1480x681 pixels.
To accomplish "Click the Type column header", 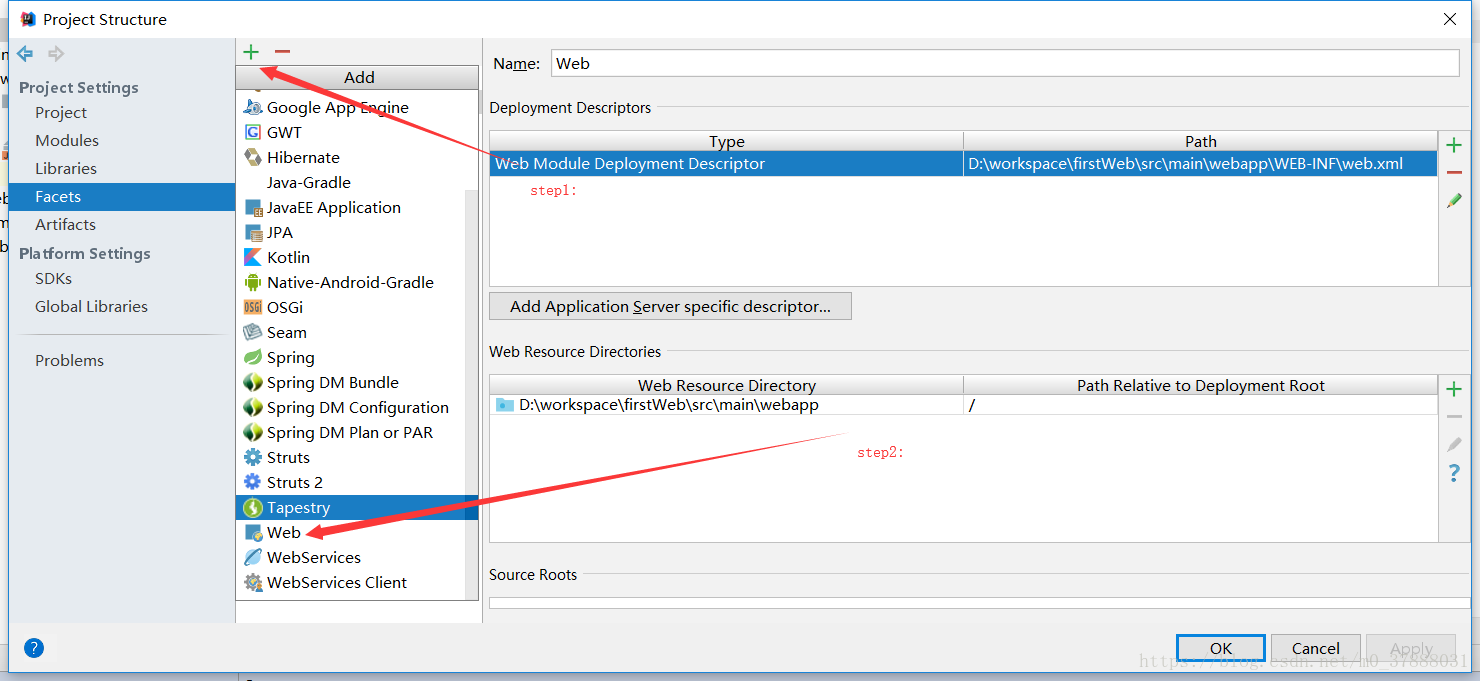I will click(727, 141).
